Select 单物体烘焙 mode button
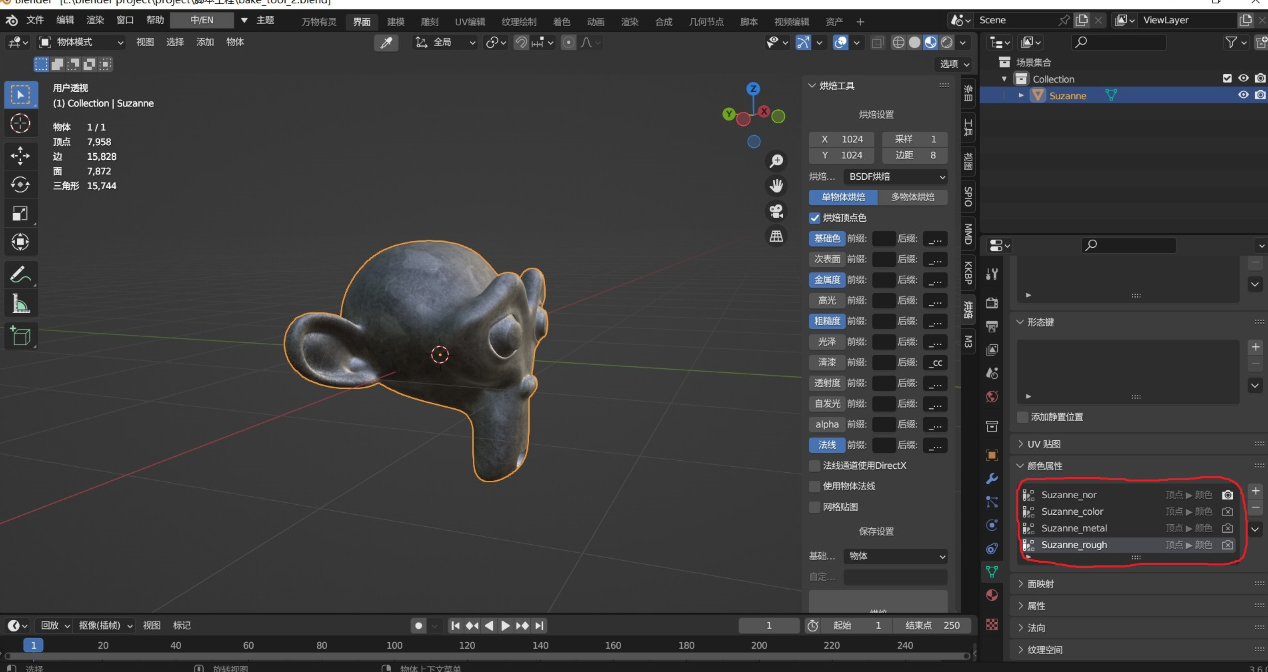This screenshot has width=1268, height=672. (844, 197)
